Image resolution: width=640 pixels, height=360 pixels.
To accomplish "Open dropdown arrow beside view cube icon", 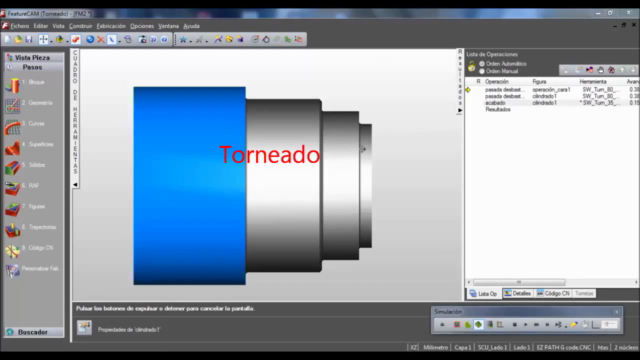I will (67, 41).
